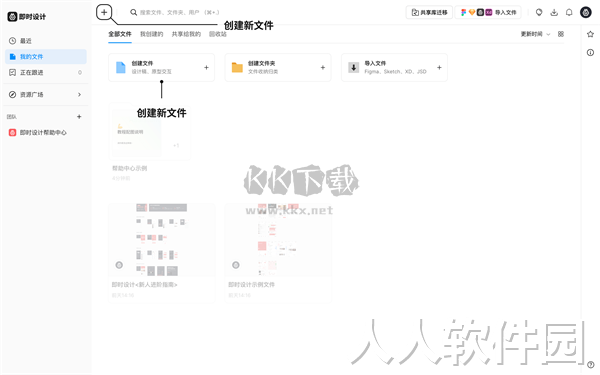This screenshot has height=375, width=600.
Task: Add a new team with plus icon
Action: click(79, 116)
